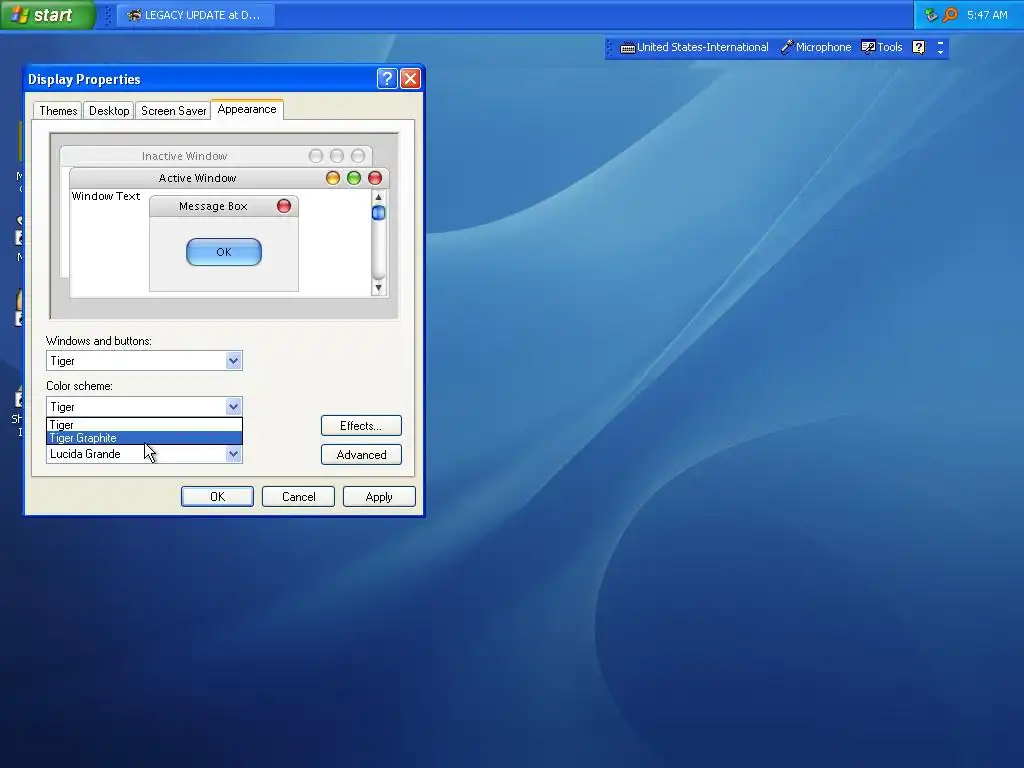Open the Desktop tab
The height and width of the screenshot is (768, 1024).
coord(109,111)
